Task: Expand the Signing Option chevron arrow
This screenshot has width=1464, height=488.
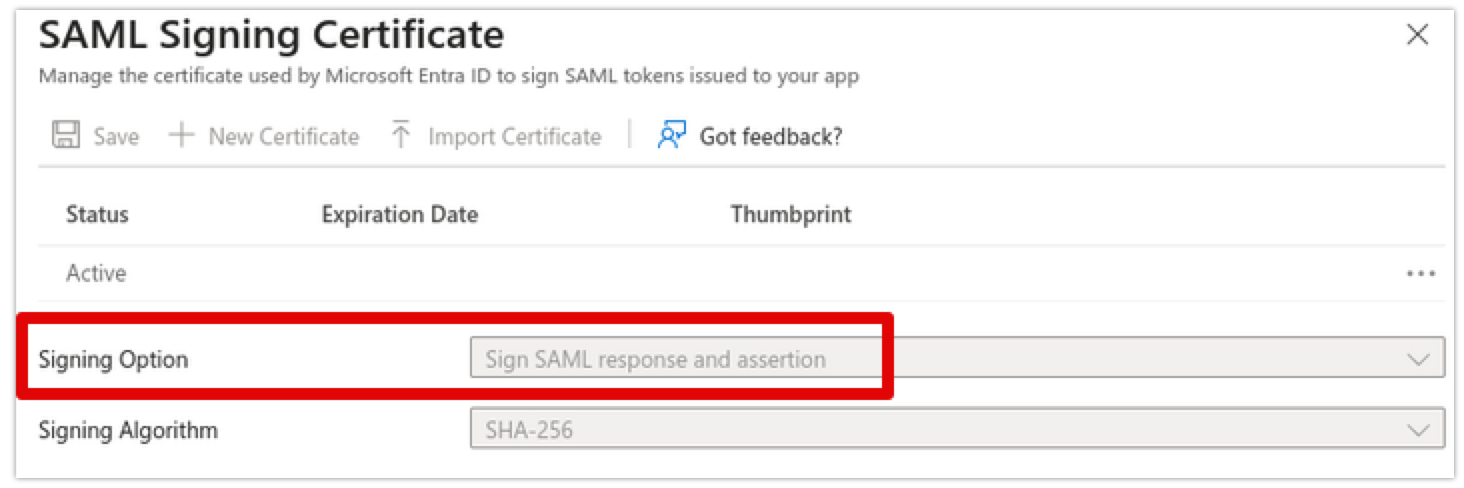Action: point(1418,359)
